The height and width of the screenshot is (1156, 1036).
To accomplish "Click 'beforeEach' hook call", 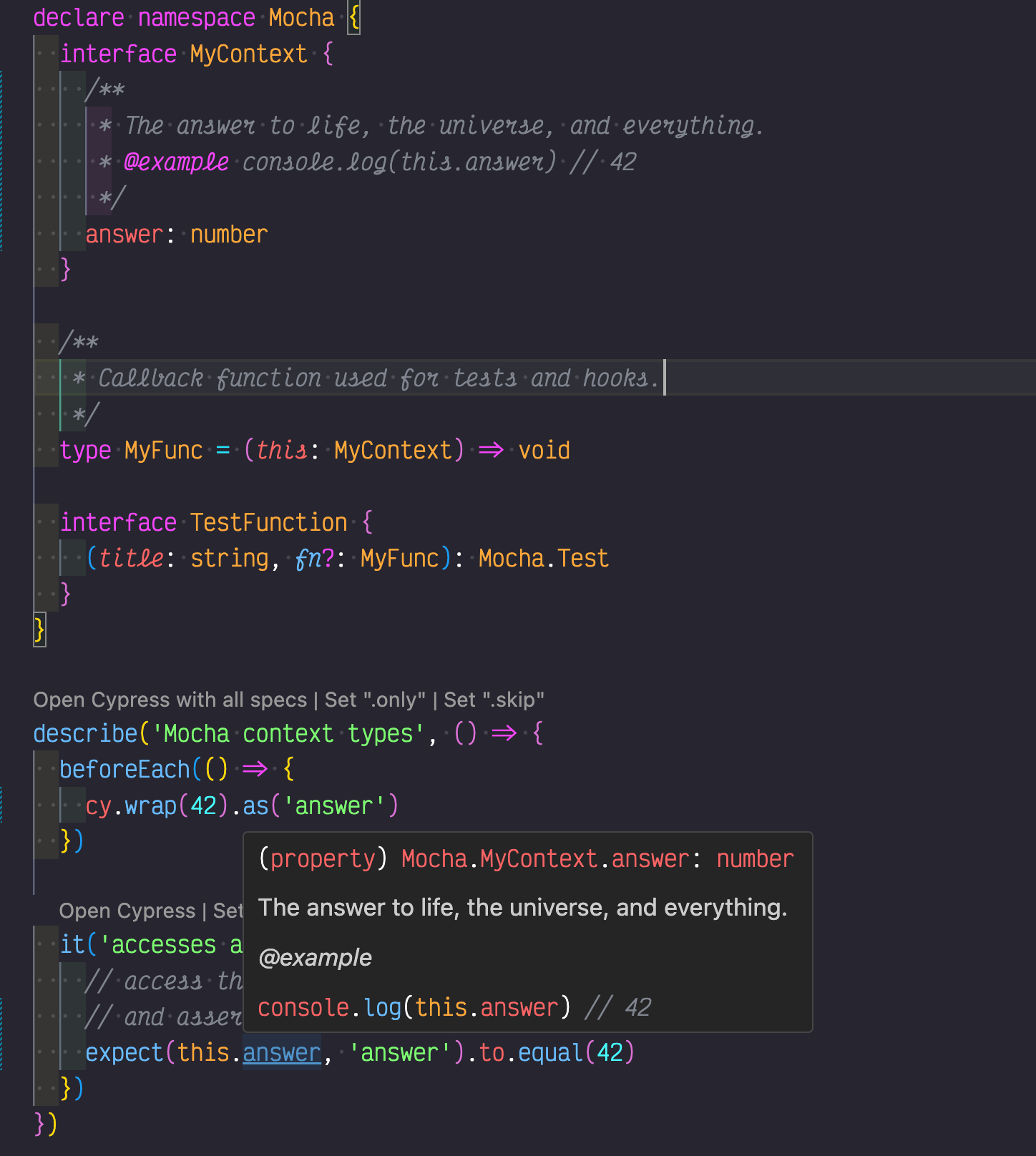I will click(124, 770).
